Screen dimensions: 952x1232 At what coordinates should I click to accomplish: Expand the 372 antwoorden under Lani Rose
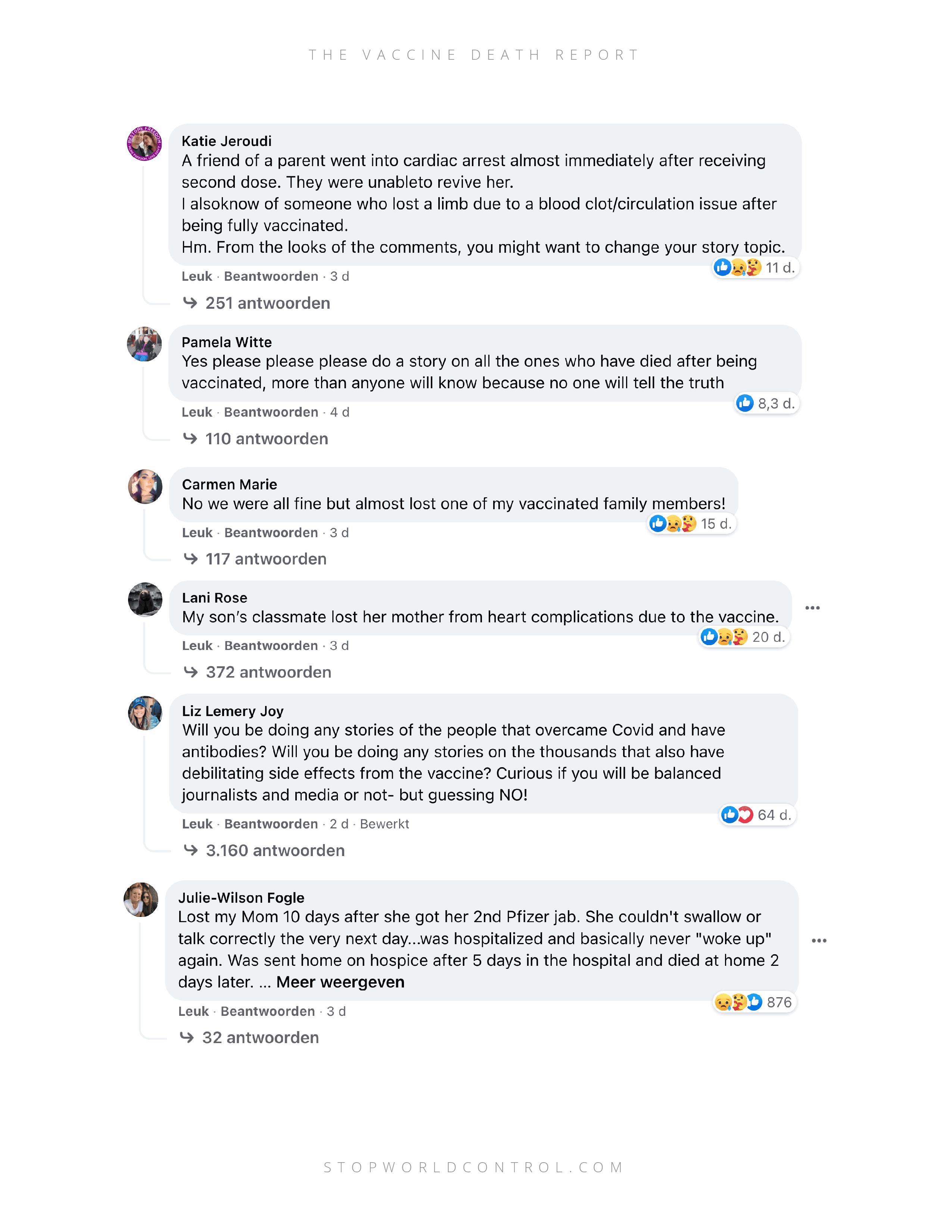point(258,672)
